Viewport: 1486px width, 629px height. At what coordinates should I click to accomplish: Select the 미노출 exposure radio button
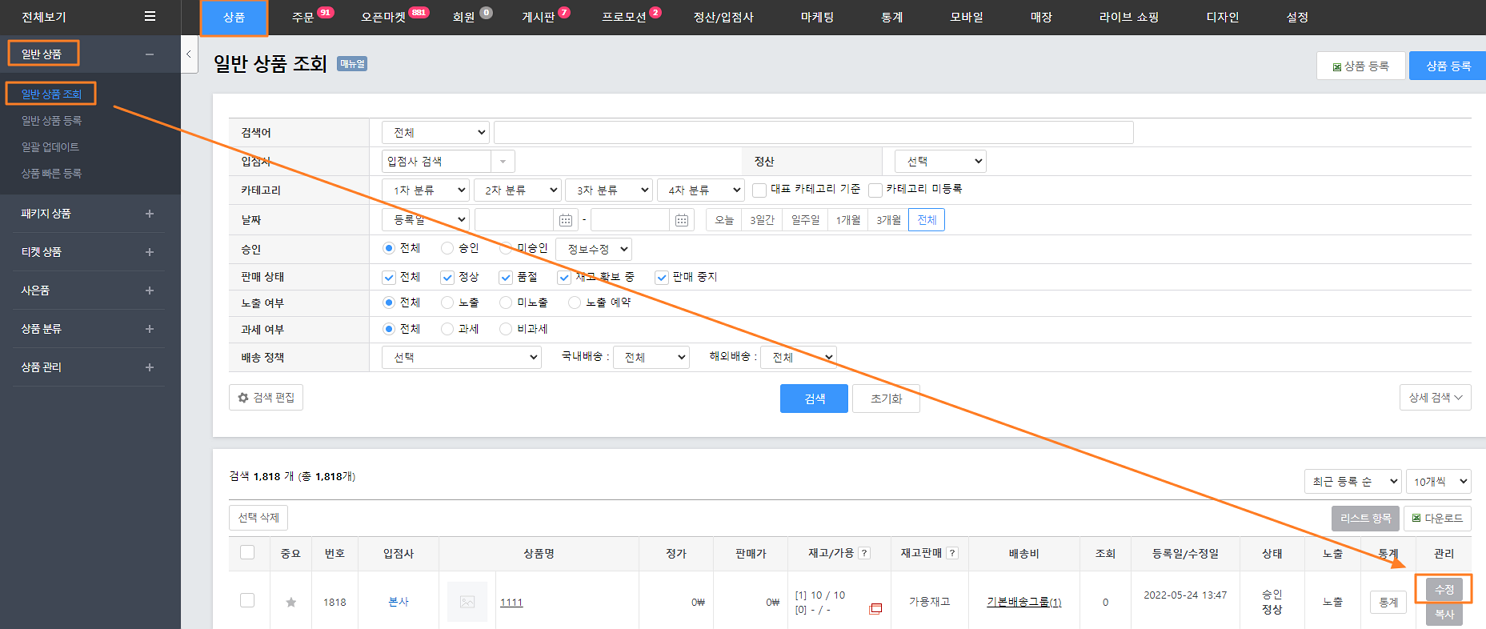[506, 302]
